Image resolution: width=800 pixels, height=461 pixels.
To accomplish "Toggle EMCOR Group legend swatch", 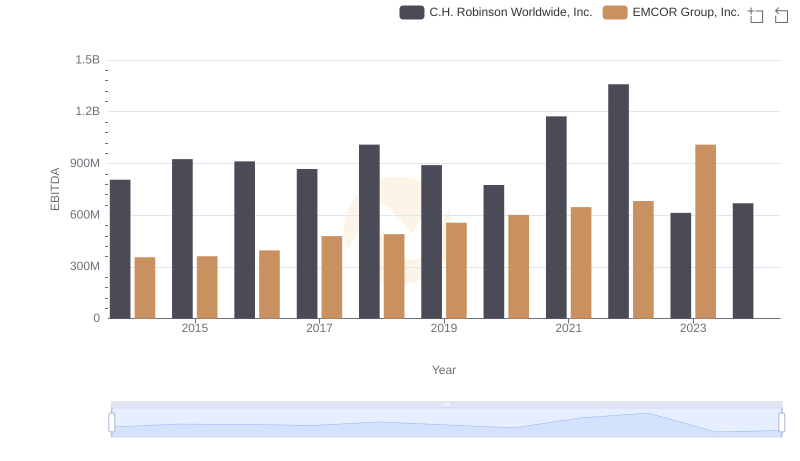I will point(615,12).
